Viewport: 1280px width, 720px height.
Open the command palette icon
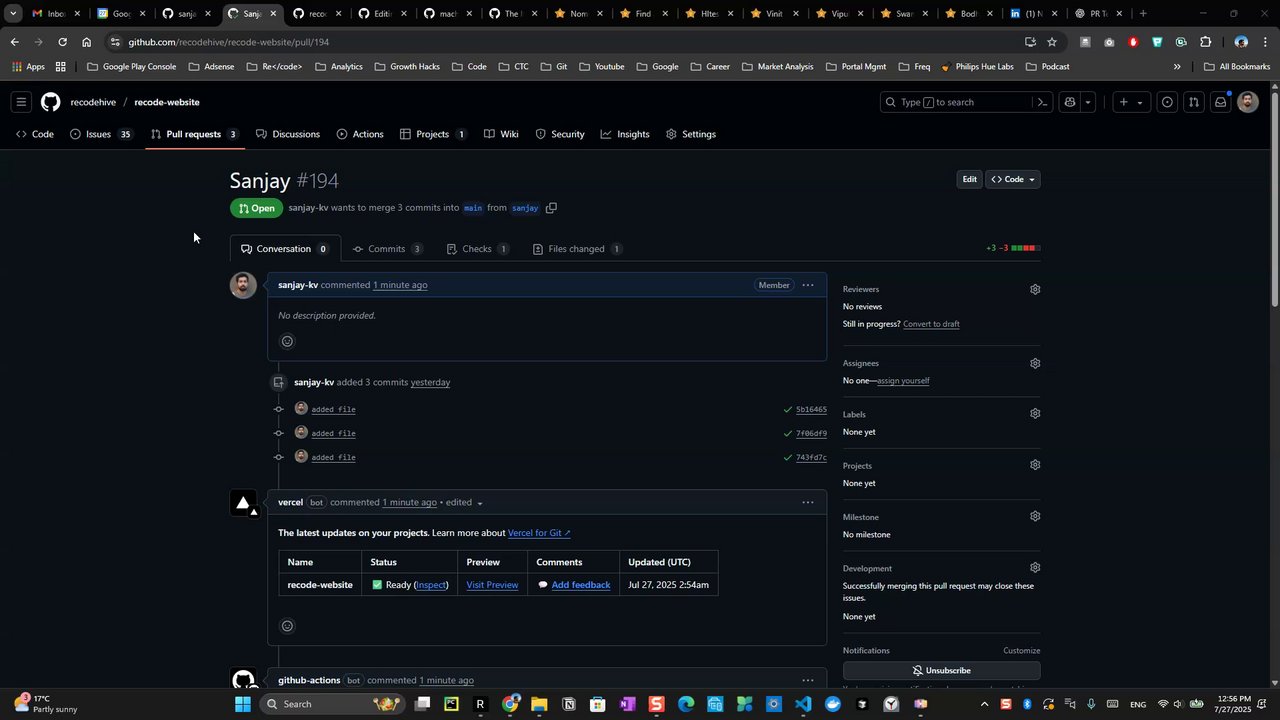[x=1042, y=102]
